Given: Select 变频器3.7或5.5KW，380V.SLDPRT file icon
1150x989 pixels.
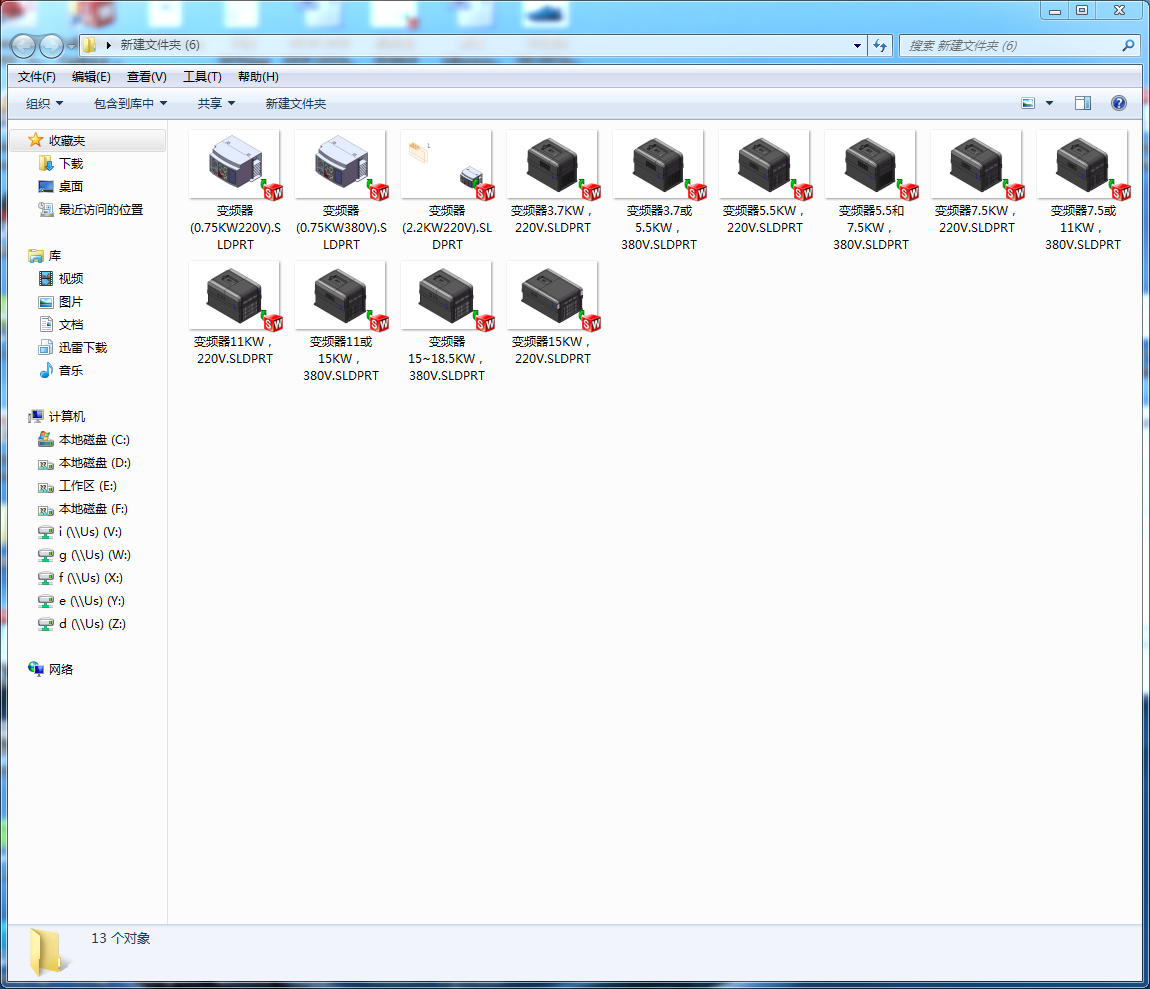Looking at the screenshot, I should point(659,164).
